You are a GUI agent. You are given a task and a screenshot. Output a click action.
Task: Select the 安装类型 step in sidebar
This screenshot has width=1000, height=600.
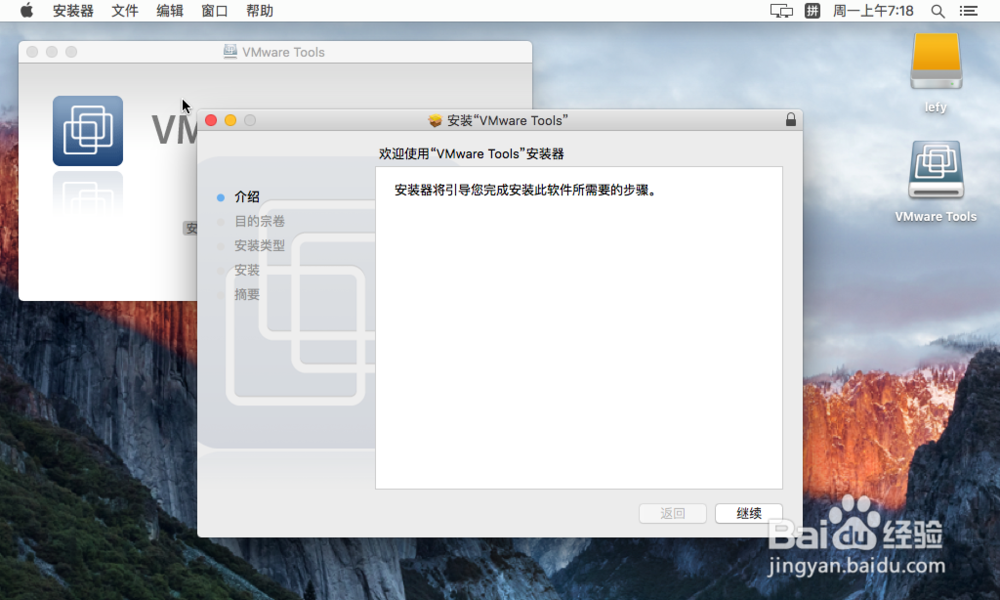[260, 245]
